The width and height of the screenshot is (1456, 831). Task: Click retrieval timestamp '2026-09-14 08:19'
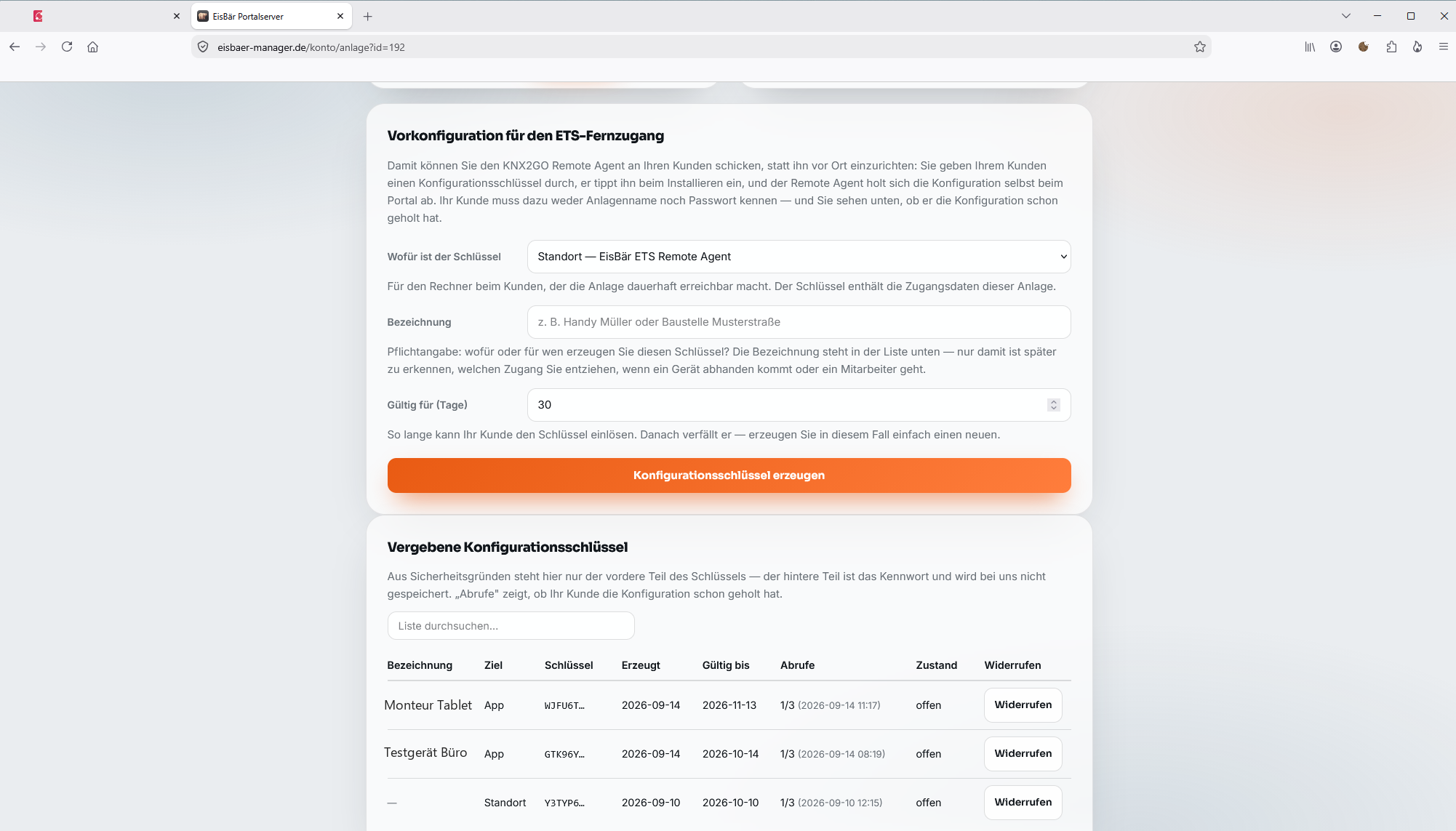point(841,754)
